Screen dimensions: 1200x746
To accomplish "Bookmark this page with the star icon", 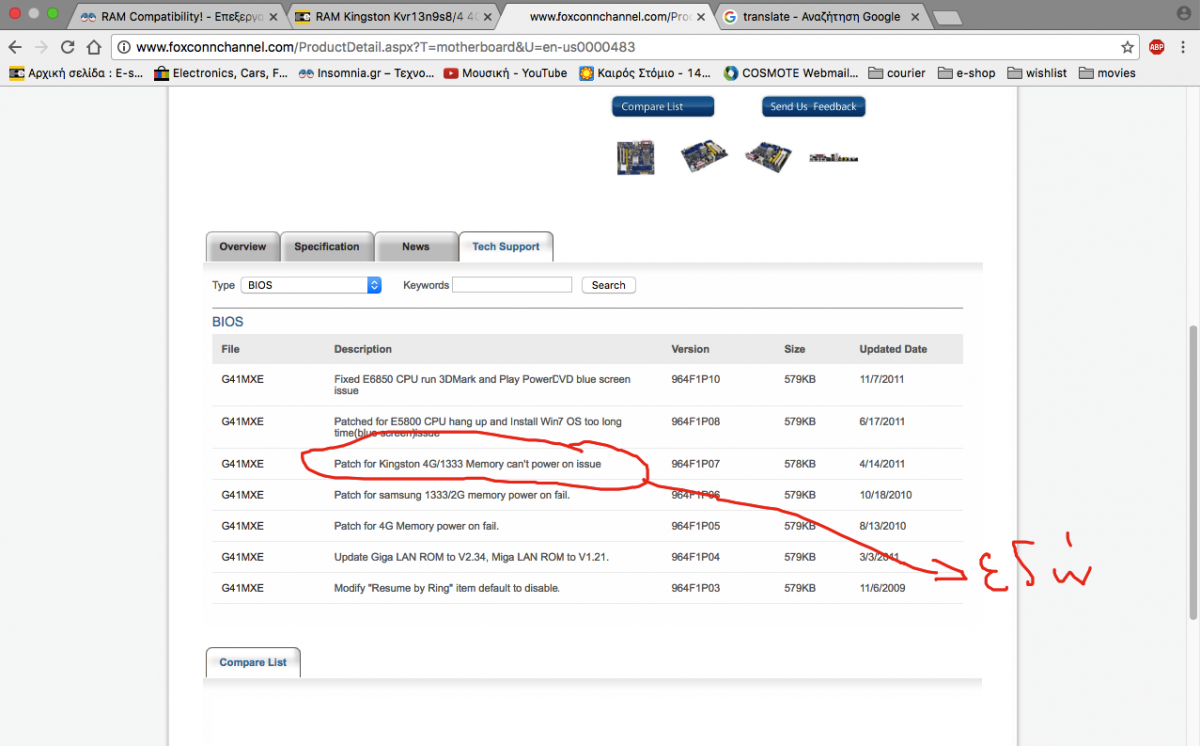I will (x=1127, y=47).
